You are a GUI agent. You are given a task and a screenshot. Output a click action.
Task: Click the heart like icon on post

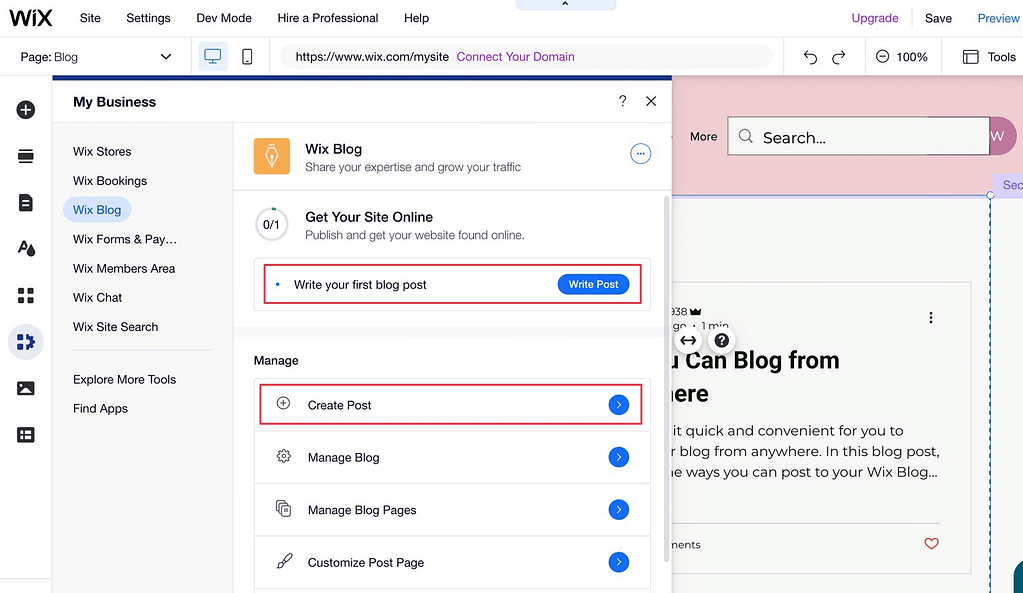(931, 543)
